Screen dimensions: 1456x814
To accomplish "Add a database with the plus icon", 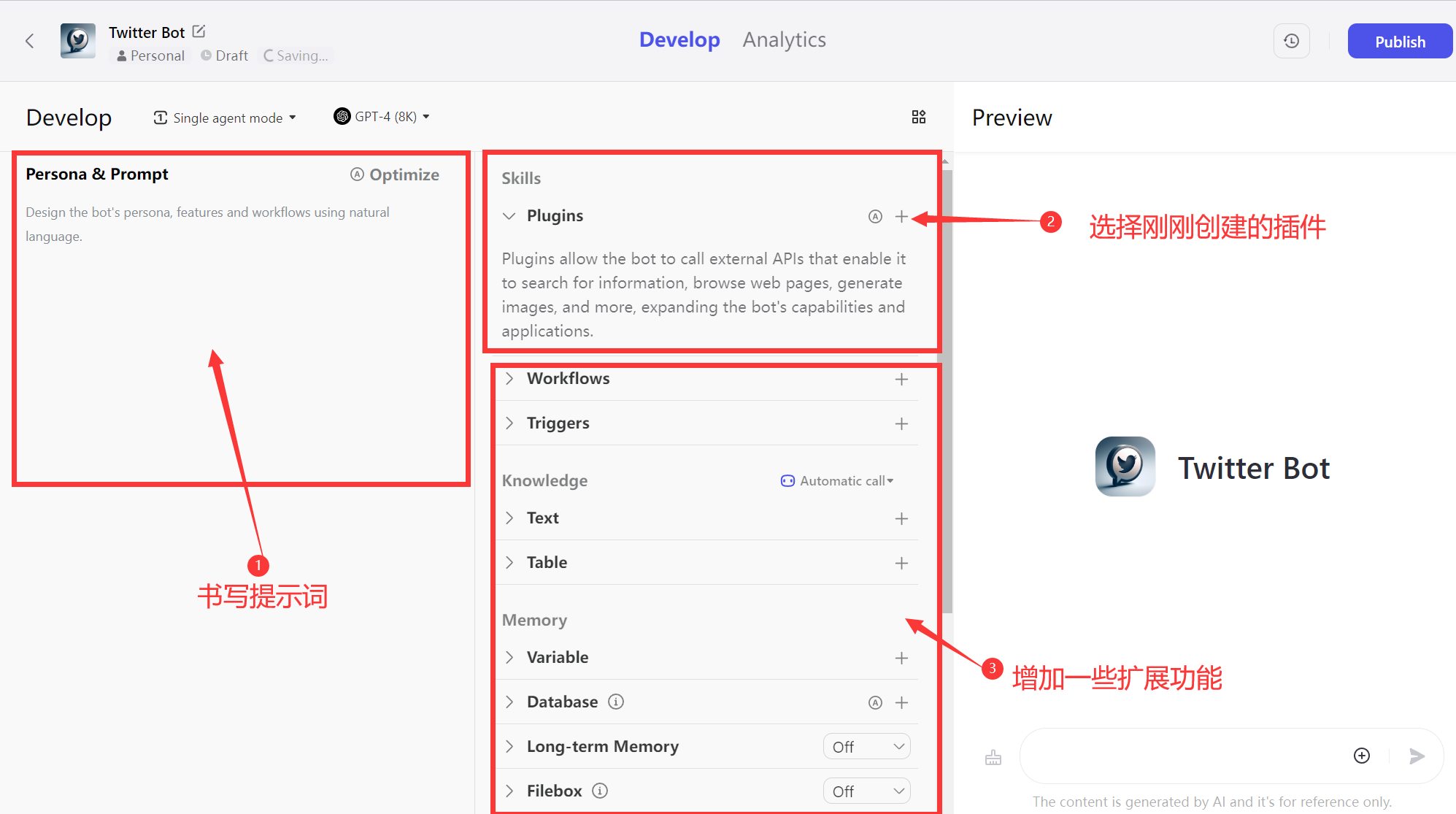I will (901, 702).
